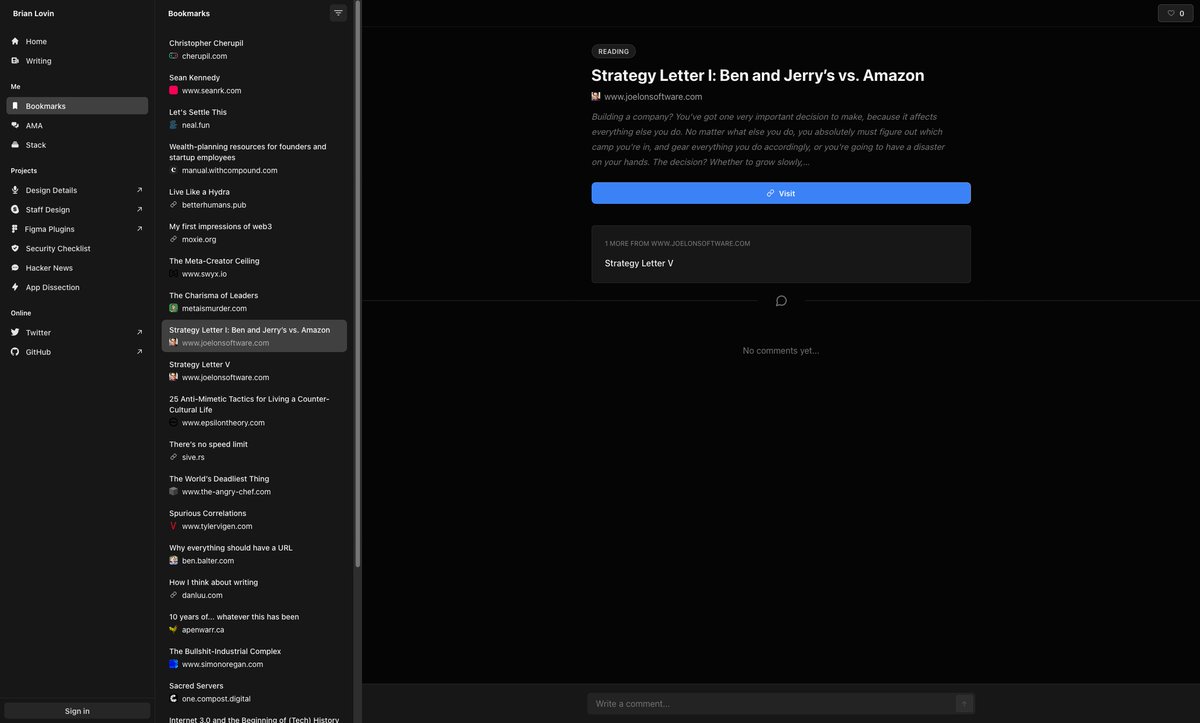Click external arrow next to Figma Plugins
1200x723 pixels.
tap(139, 229)
